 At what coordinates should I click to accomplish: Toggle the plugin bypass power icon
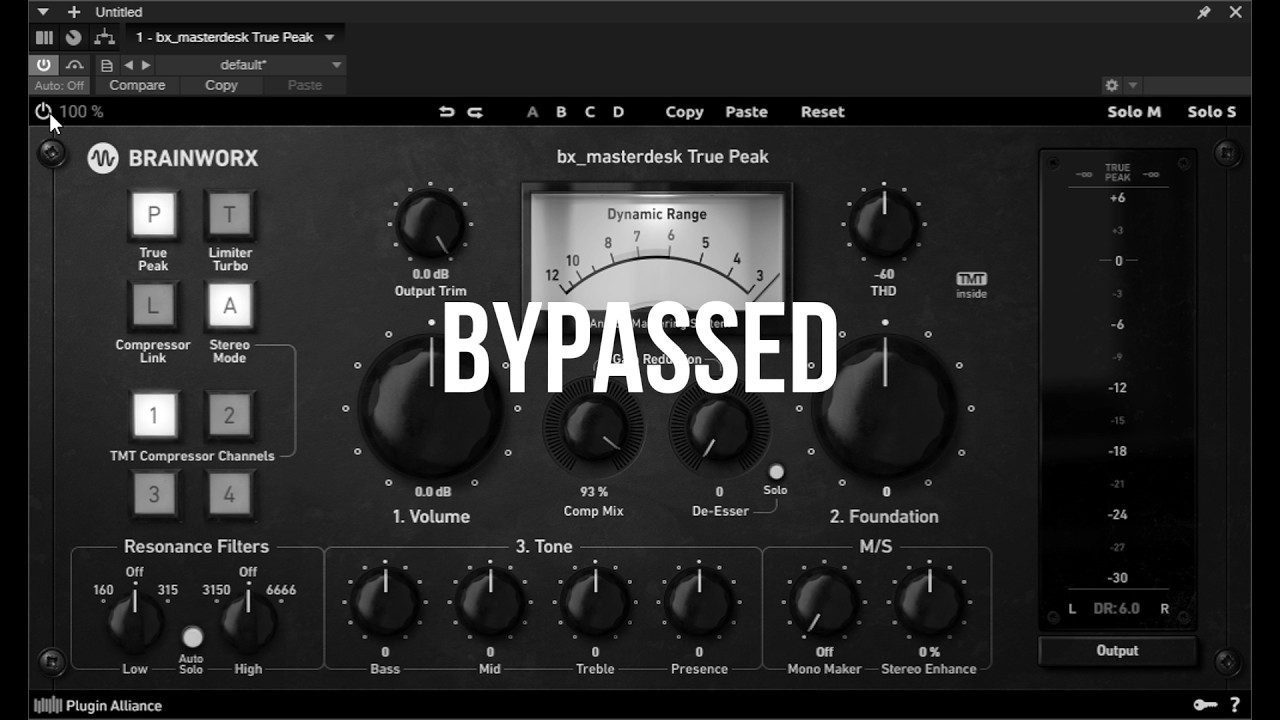coord(43,112)
